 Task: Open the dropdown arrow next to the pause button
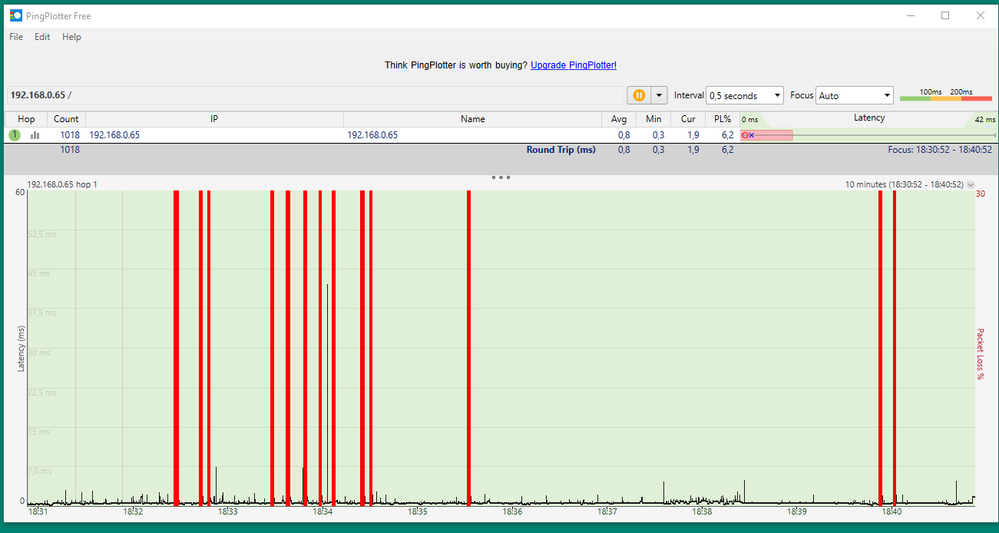[x=659, y=95]
